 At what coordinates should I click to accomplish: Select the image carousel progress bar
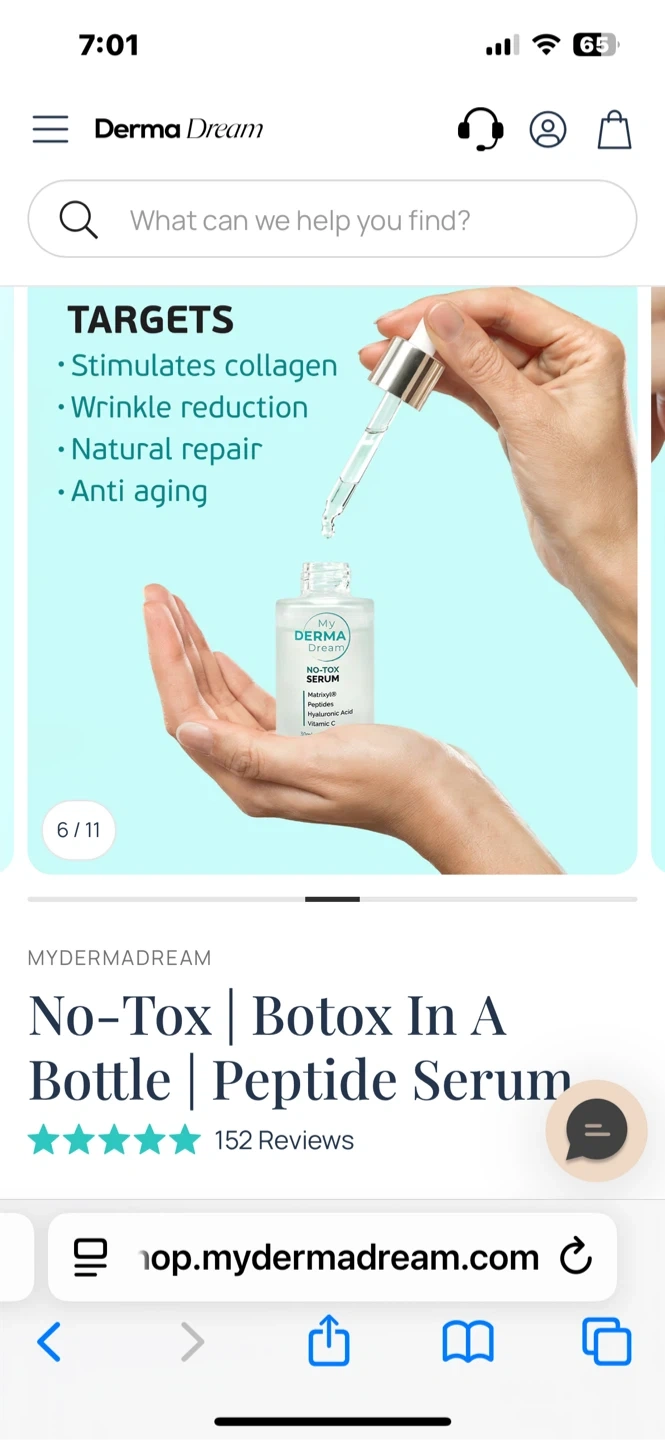tap(332, 899)
